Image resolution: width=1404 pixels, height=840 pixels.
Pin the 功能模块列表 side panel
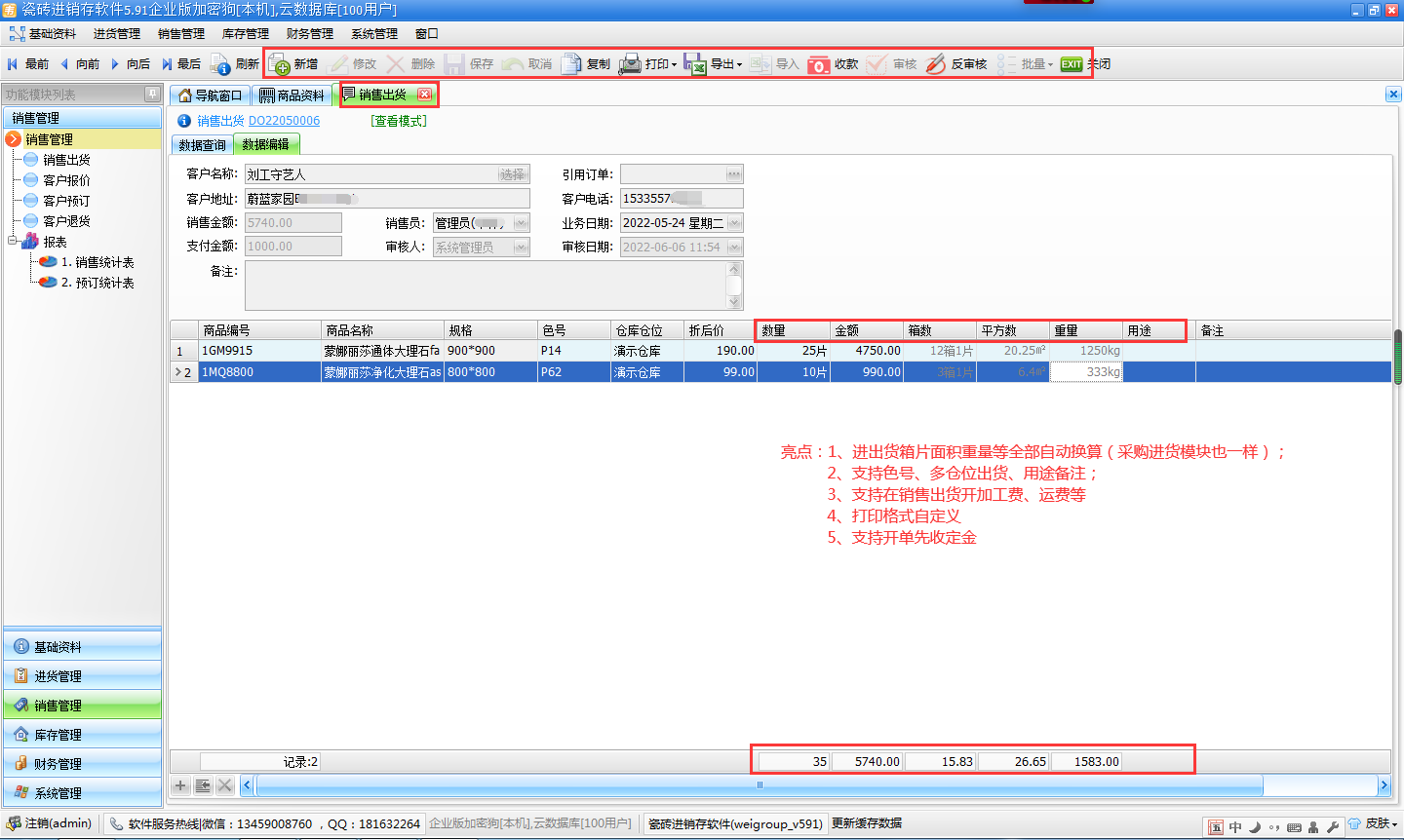[x=152, y=95]
